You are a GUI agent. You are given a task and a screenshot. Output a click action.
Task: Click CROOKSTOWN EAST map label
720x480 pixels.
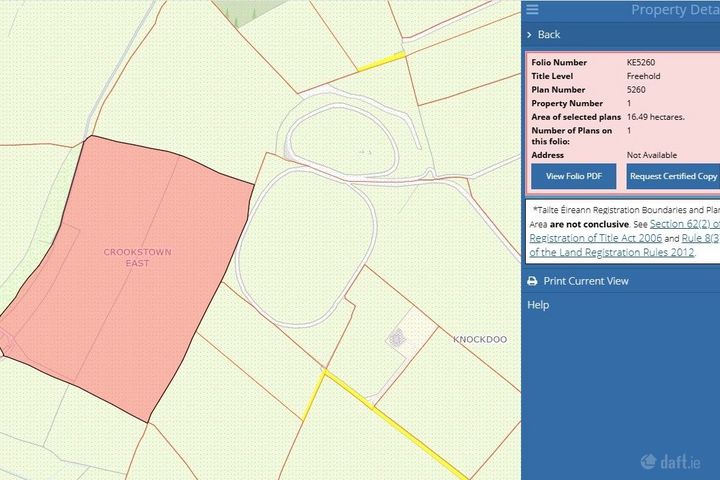(137, 257)
